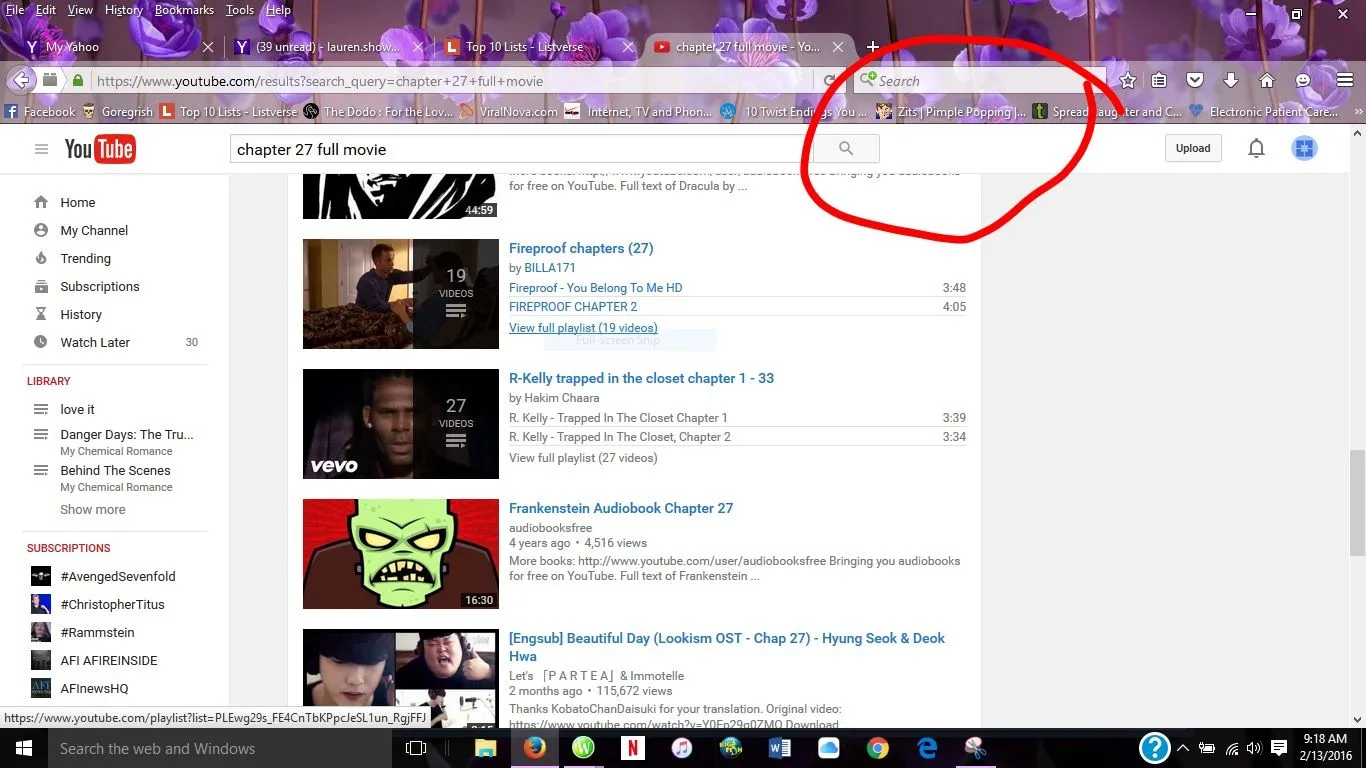Screen dimensions: 1366x768
Task: Focus the Firefox toolbar Search box
Action: click(978, 81)
